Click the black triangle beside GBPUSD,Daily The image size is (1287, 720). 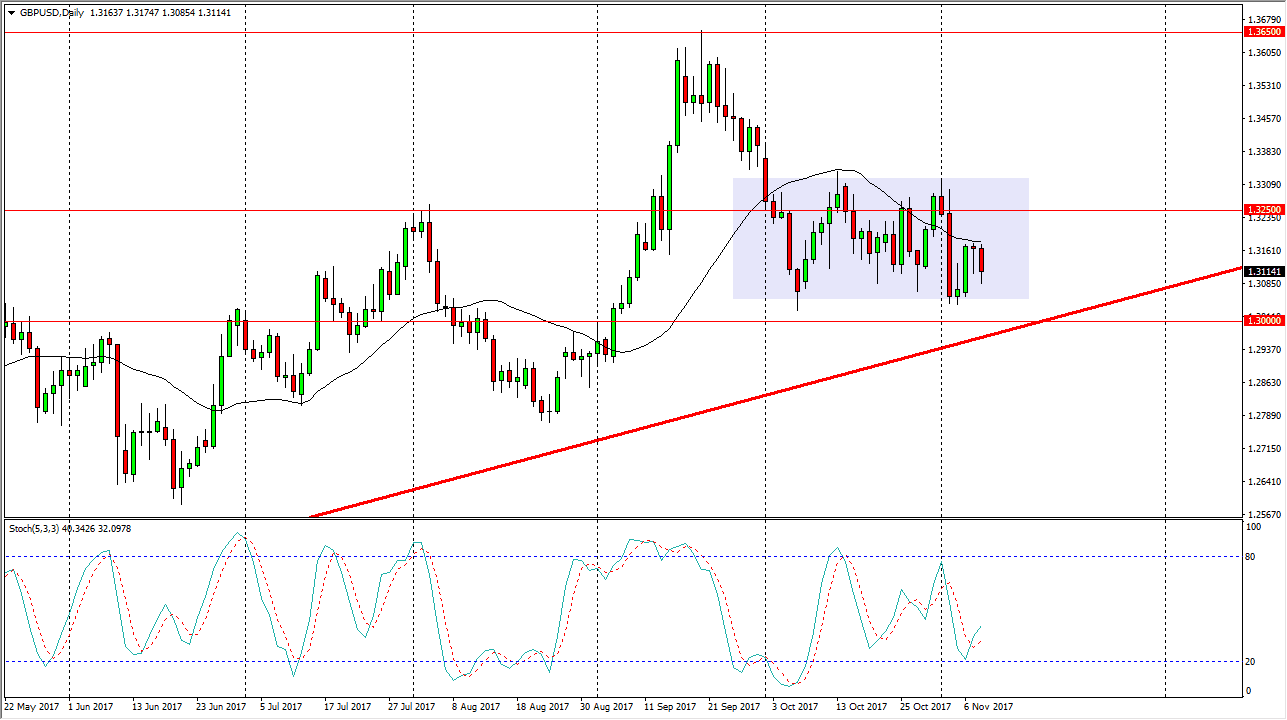[x=10, y=13]
